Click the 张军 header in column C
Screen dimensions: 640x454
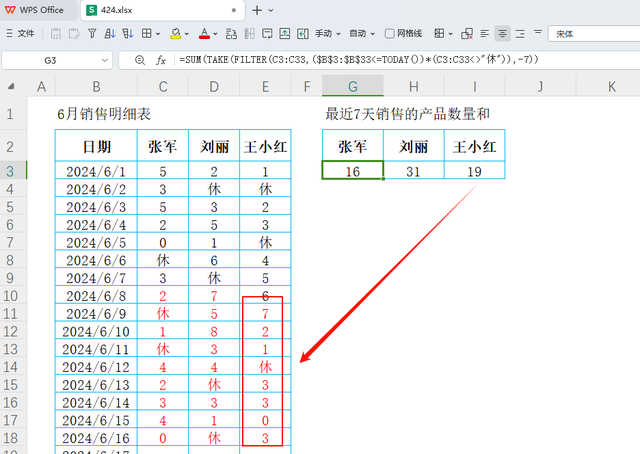click(x=163, y=146)
